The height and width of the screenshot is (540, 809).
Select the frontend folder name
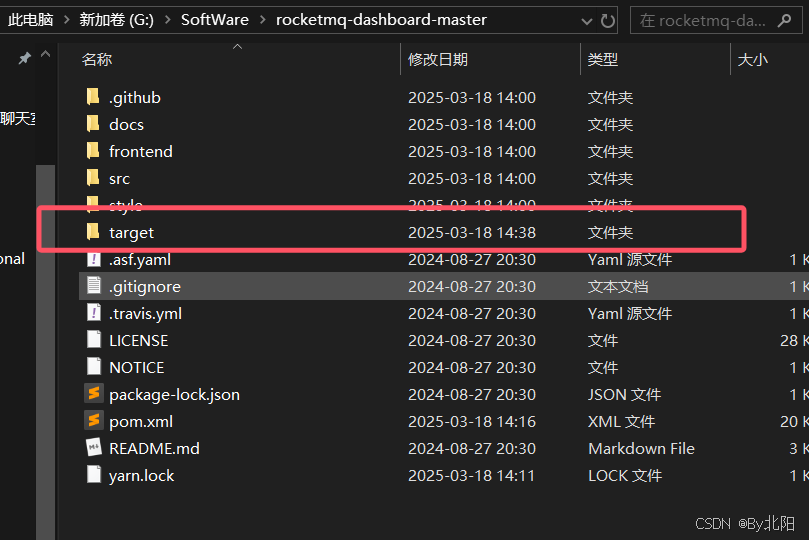coord(141,151)
